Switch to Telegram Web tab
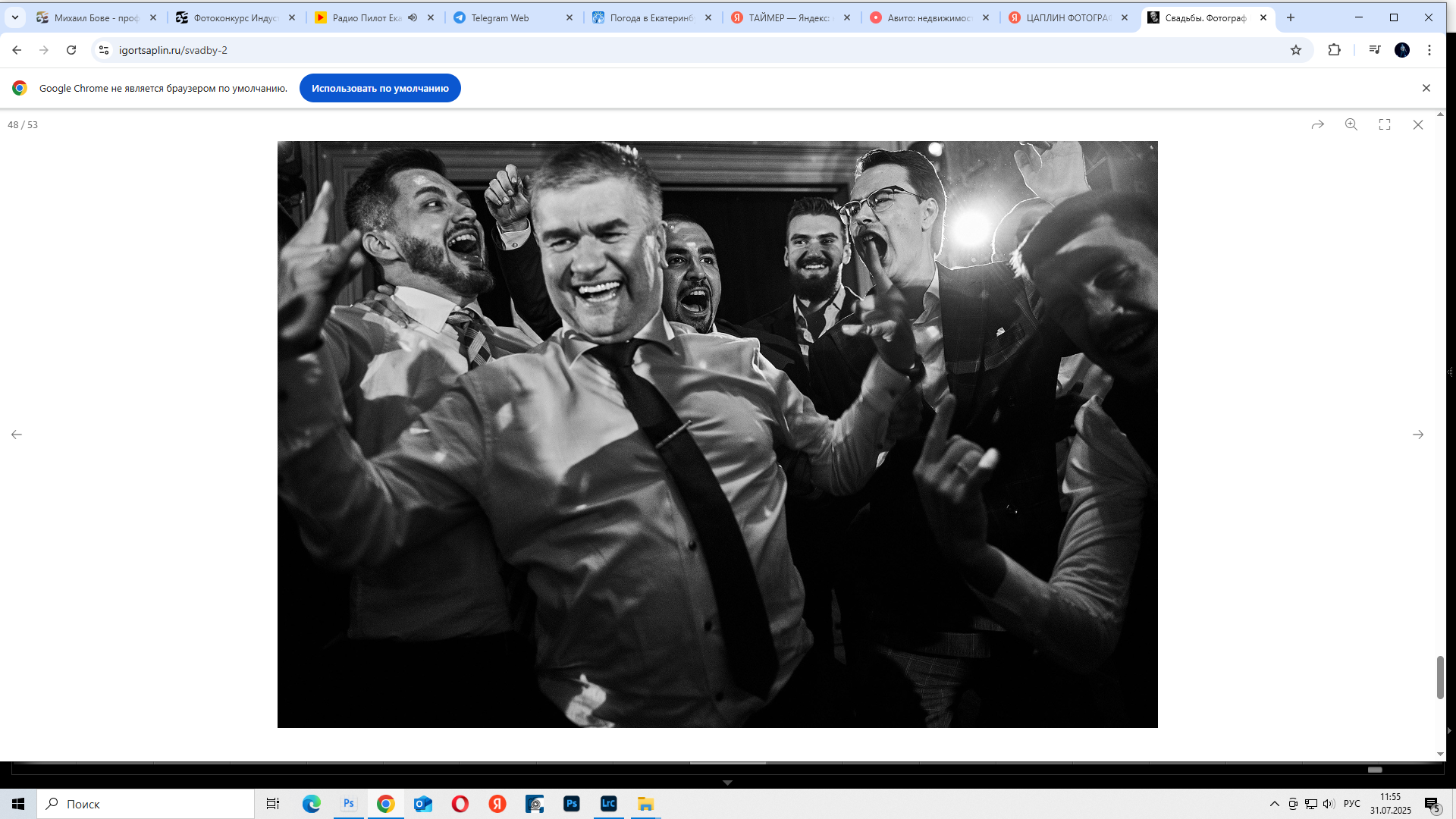The height and width of the screenshot is (819, 1456). point(500,17)
